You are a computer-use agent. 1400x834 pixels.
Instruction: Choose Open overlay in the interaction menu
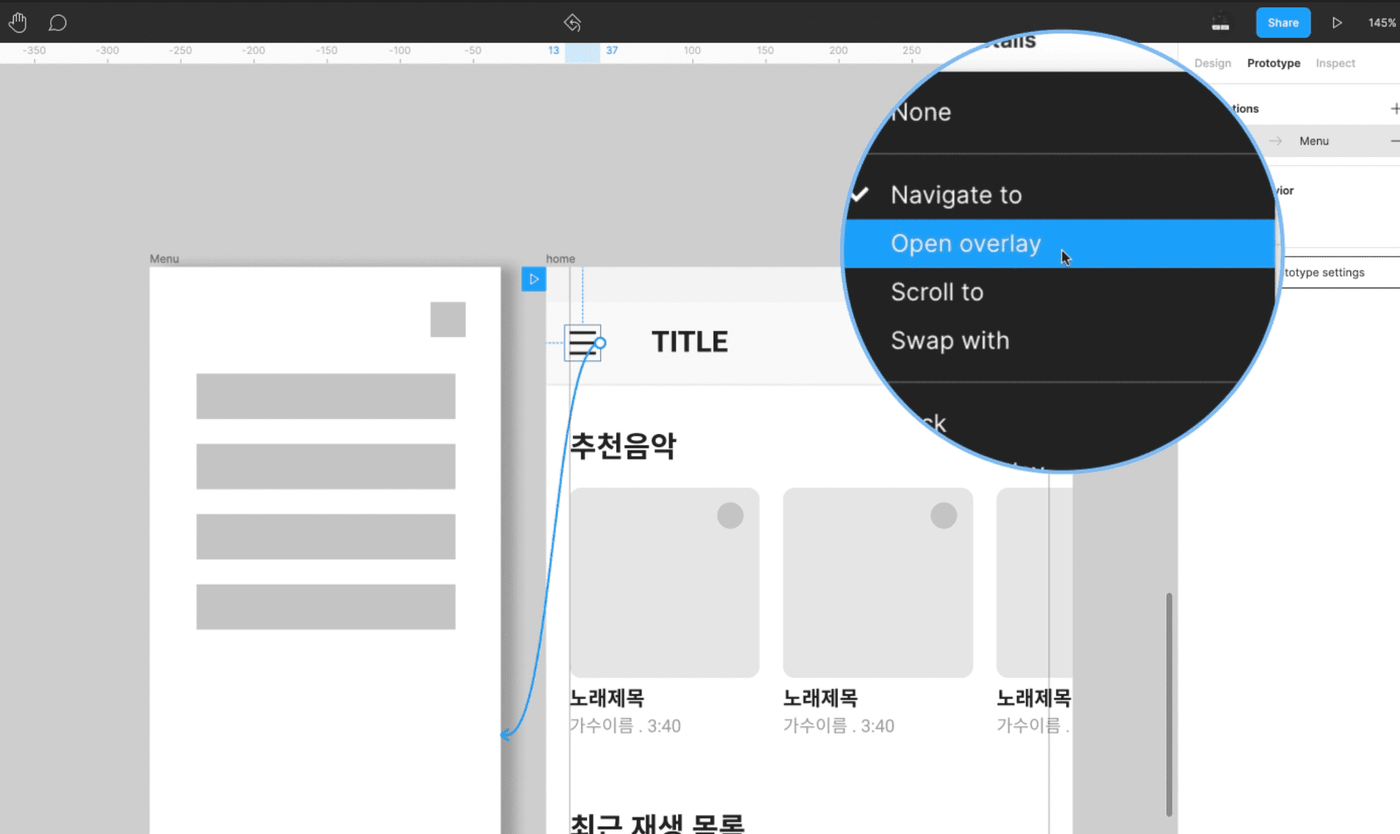[x=1060, y=244]
